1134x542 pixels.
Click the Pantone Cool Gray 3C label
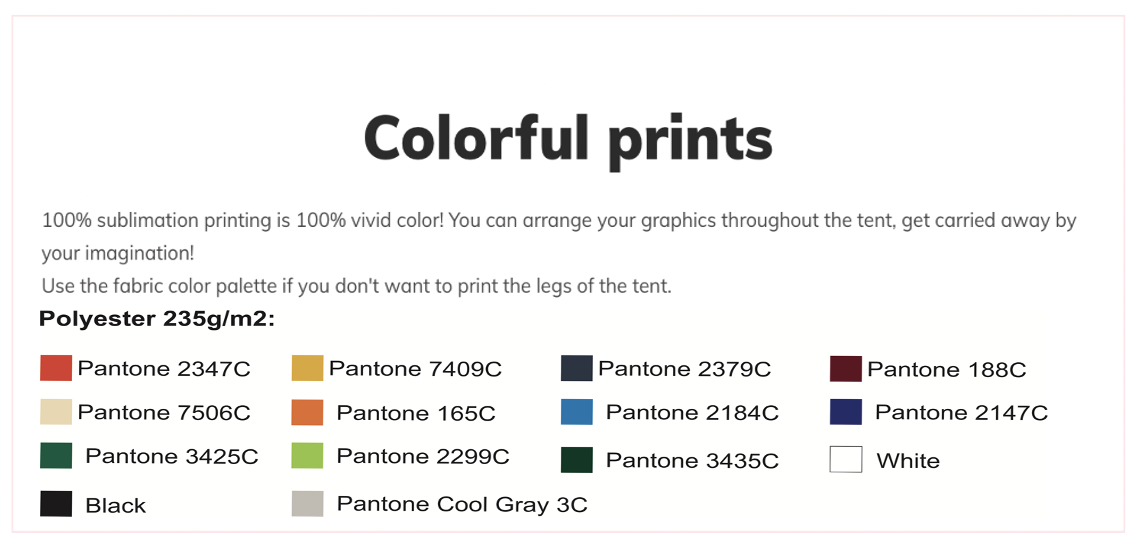tap(462, 504)
